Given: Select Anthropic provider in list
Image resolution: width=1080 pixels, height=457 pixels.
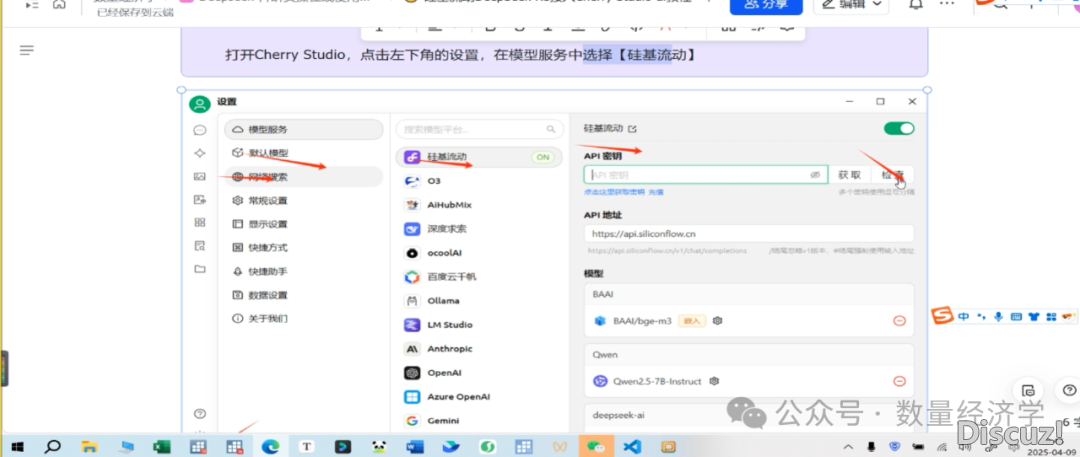Looking at the screenshot, I should 479,349.
